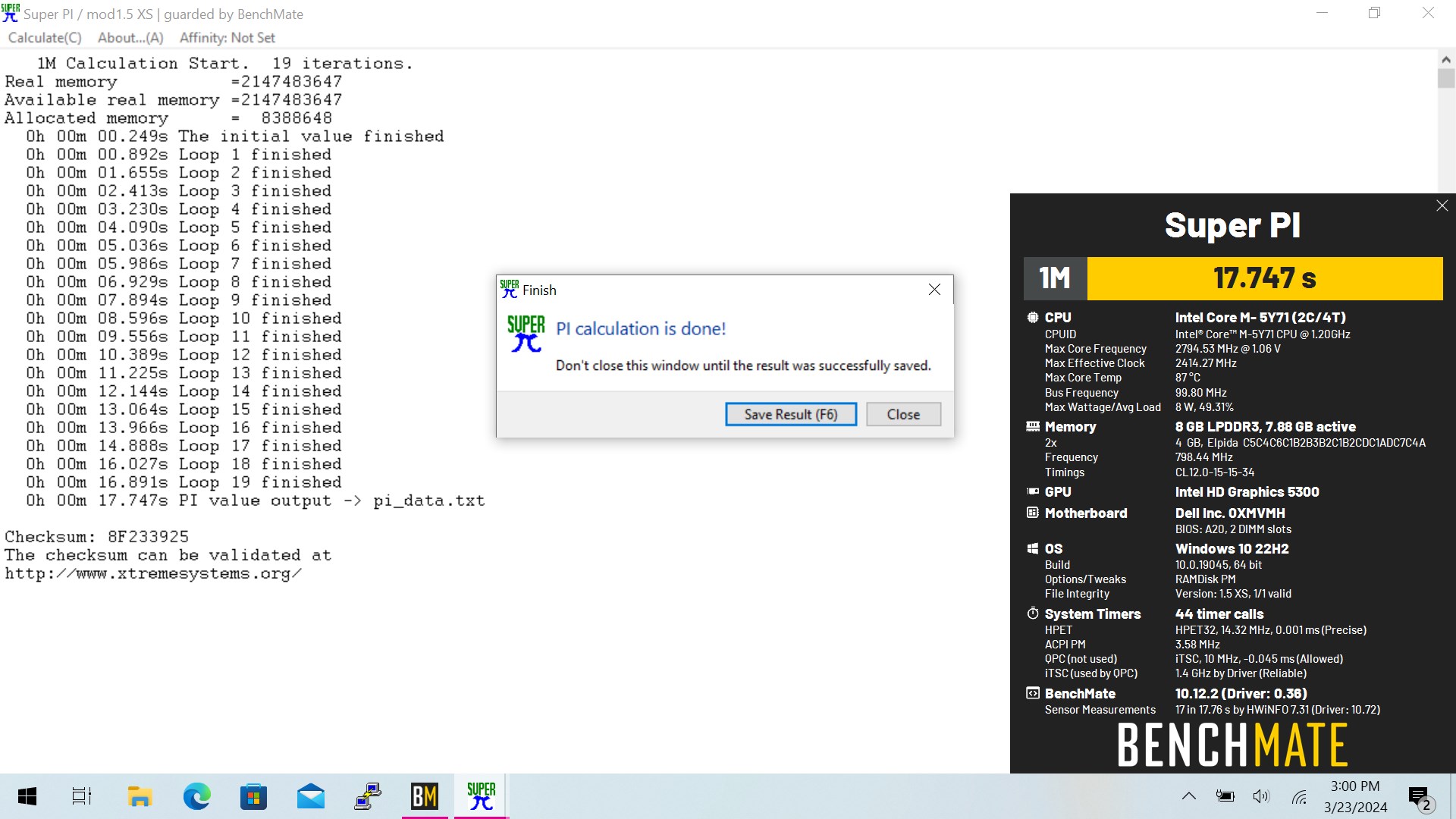1456x819 pixels.
Task: Click the 10.12.2 (Driver: 0.36) value
Action: (x=1241, y=693)
